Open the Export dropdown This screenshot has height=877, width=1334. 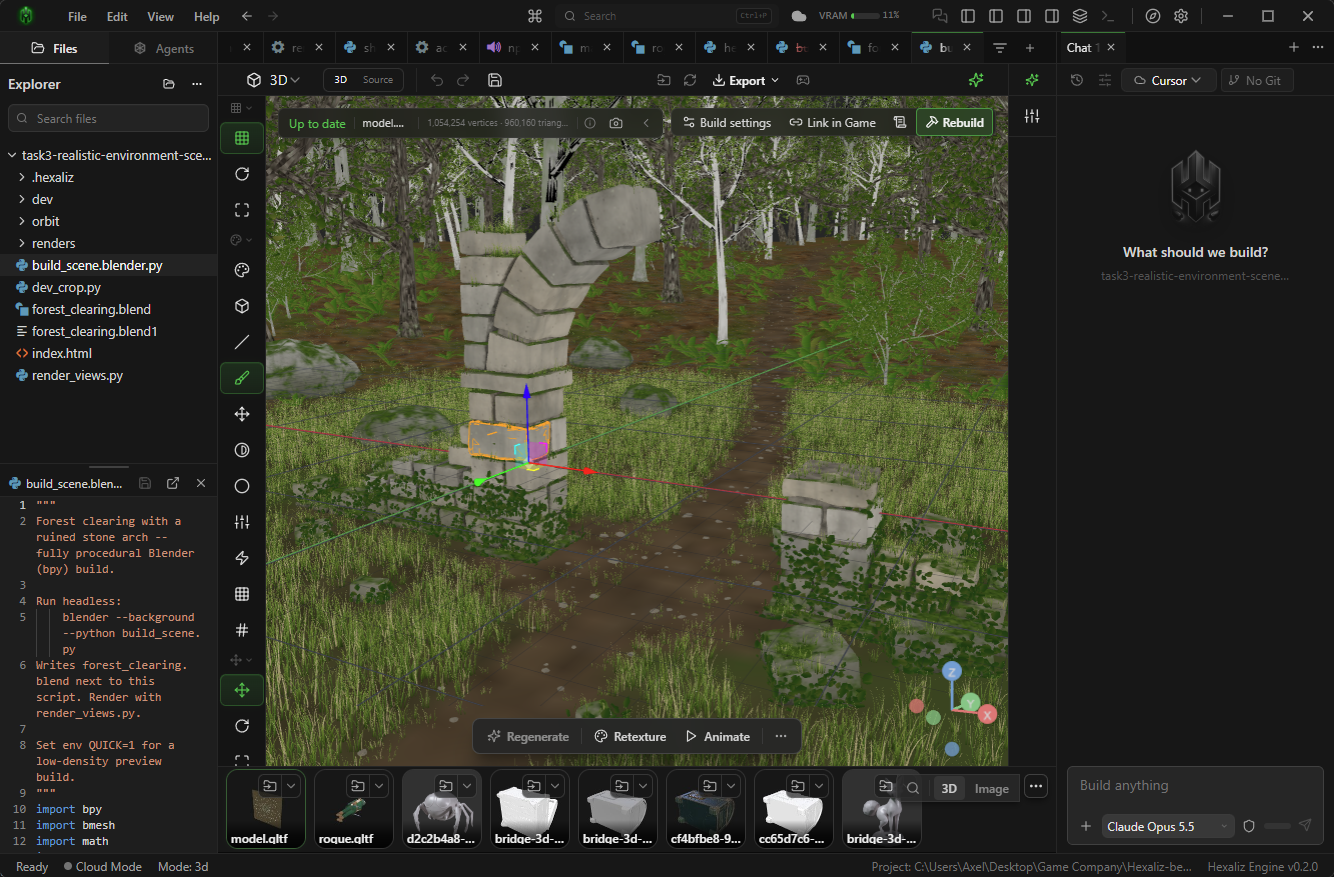coord(746,80)
